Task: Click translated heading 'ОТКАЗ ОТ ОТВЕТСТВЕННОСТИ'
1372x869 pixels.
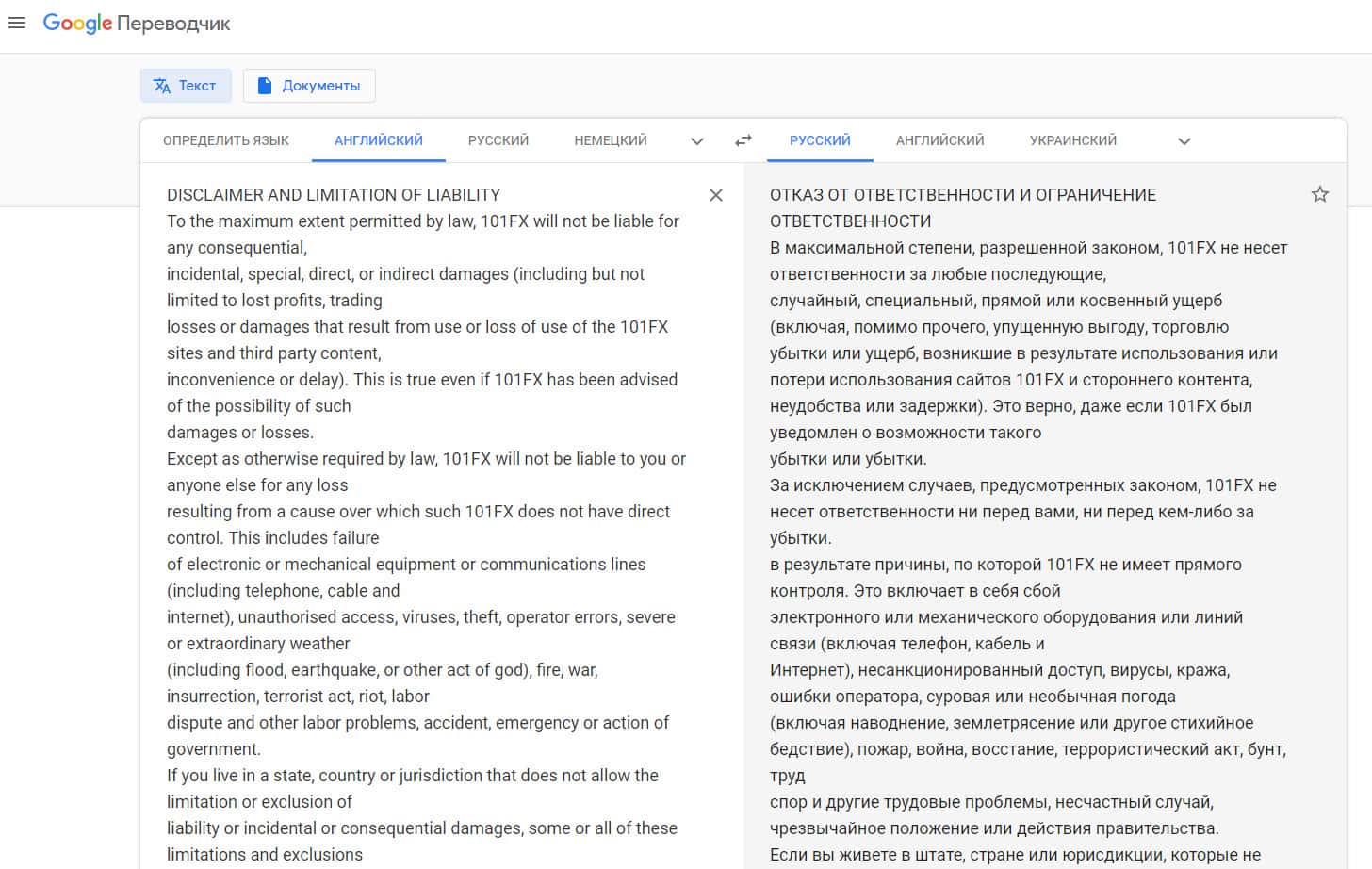Action: (x=962, y=195)
